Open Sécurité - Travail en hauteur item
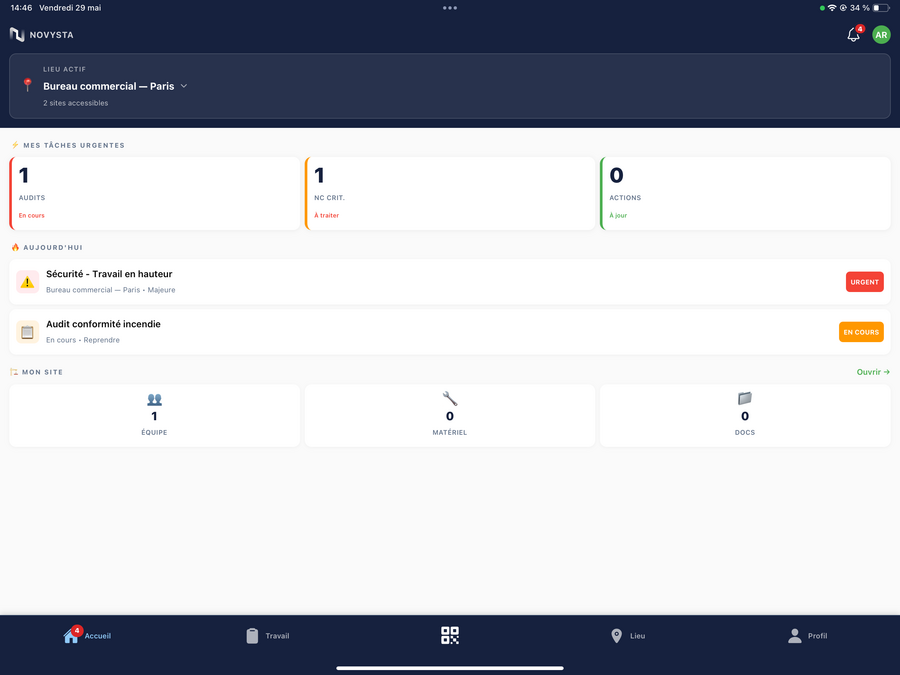This screenshot has height=675, width=900. [449, 282]
